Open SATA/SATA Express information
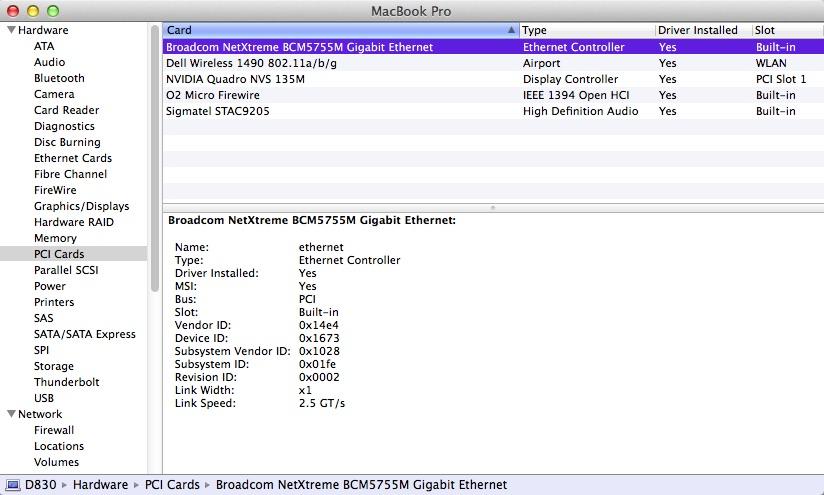Image resolution: width=824 pixels, height=495 pixels. point(85,334)
